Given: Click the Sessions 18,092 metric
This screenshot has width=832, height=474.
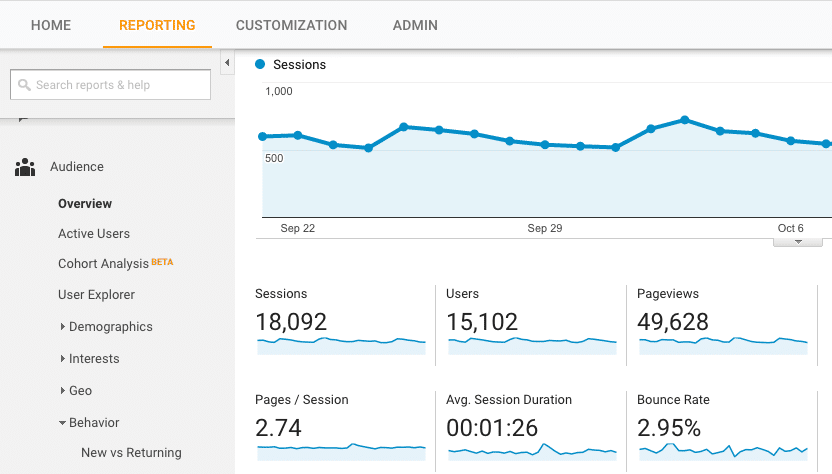Looking at the screenshot, I should click(x=291, y=322).
